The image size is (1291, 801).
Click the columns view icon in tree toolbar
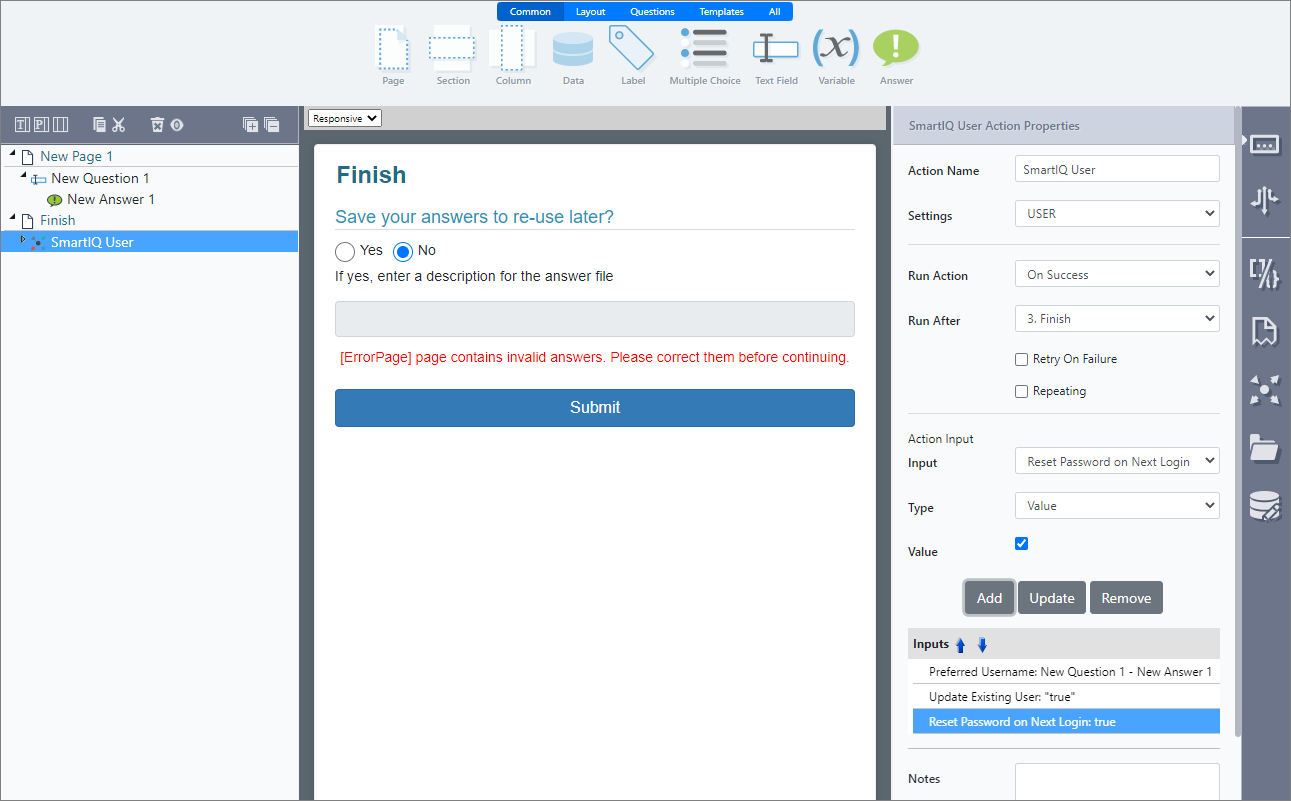60,125
